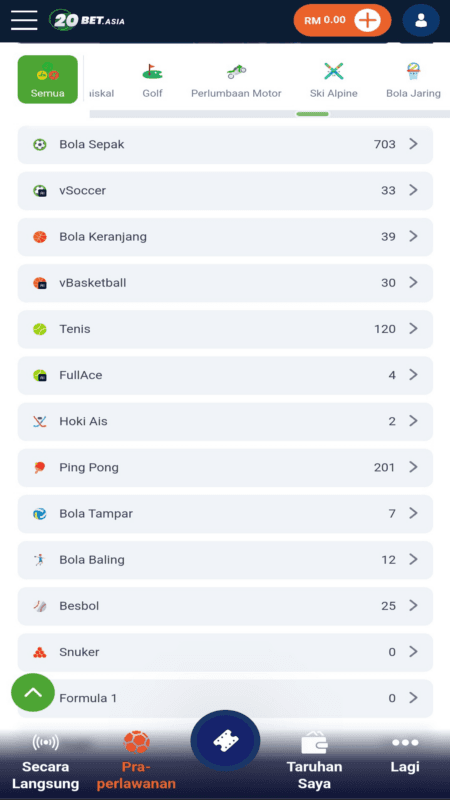Open the Besbol sport row
The image size is (450, 800).
click(x=225, y=606)
